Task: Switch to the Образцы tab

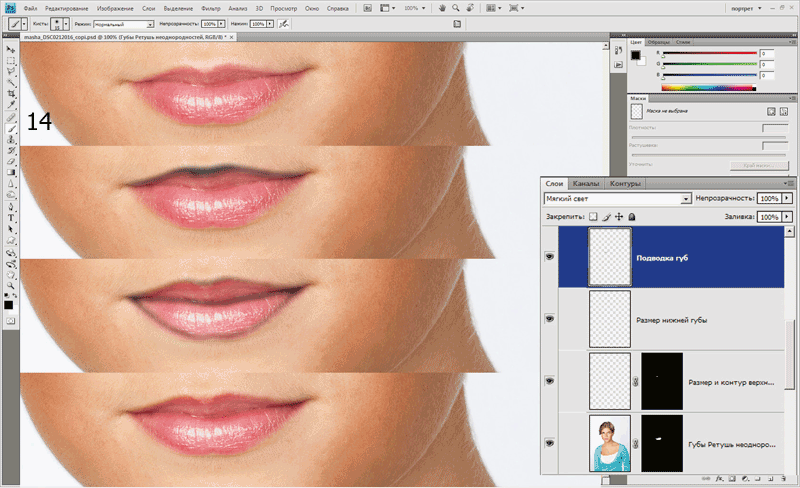Action: [x=658, y=42]
